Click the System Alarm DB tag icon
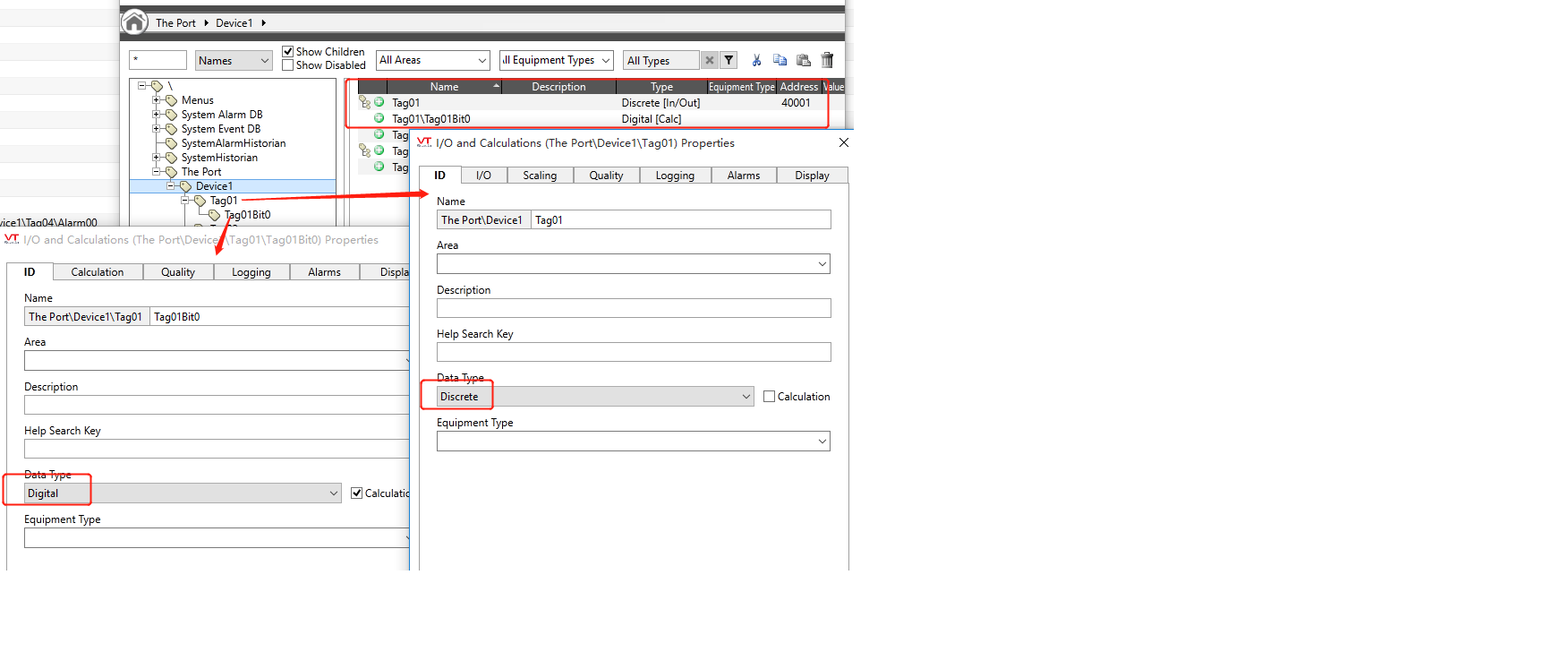This screenshot has height=669, width=1568. point(171,115)
